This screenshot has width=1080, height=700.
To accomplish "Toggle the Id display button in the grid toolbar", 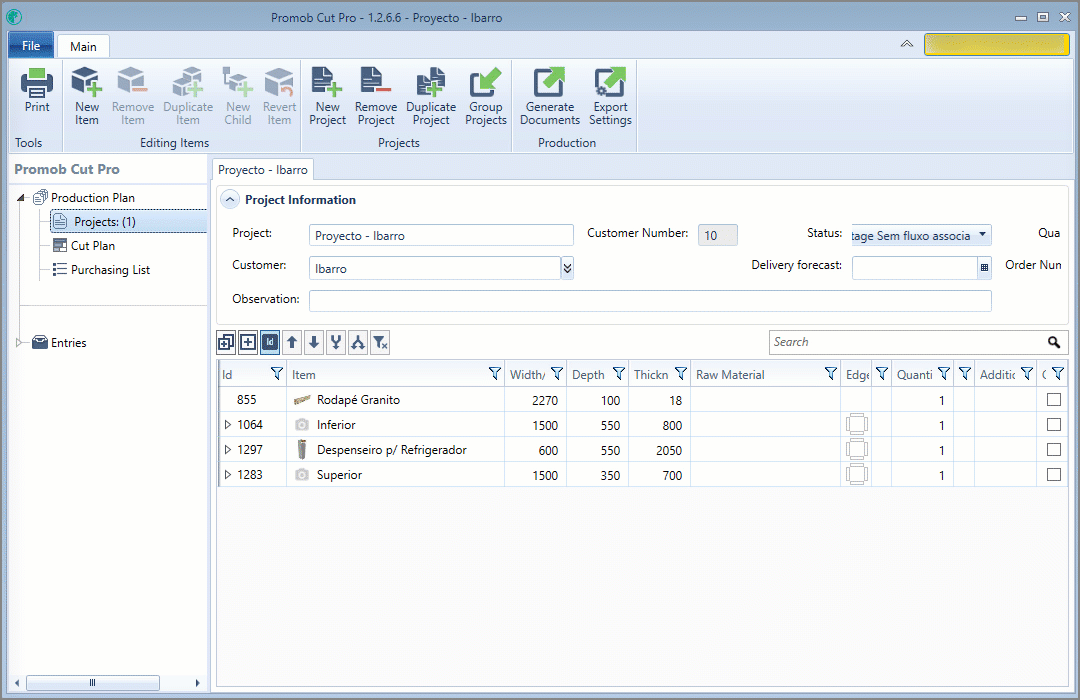I will [x=270, y=342].
